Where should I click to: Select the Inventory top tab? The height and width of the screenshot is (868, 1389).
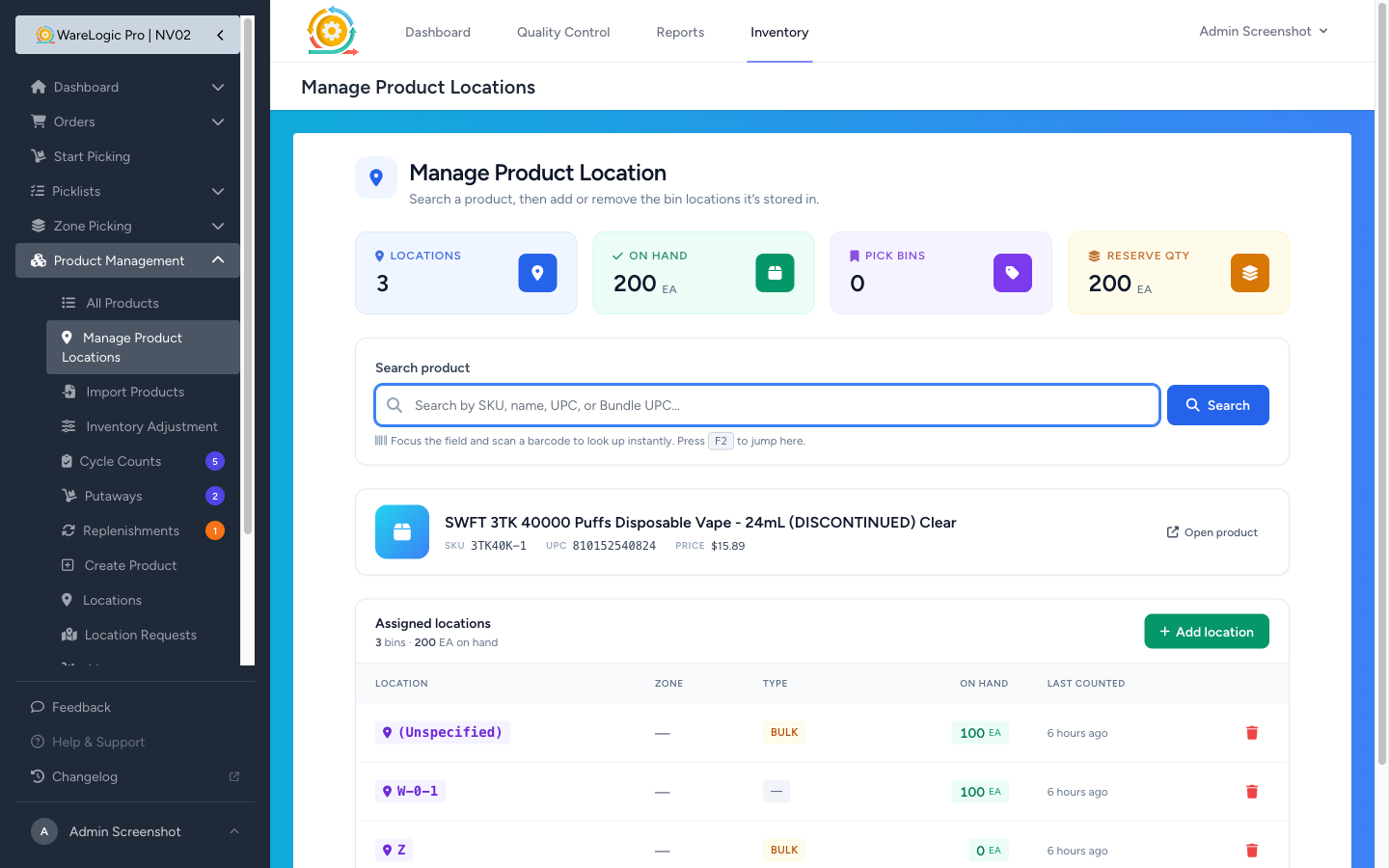(x=779, y=32)
